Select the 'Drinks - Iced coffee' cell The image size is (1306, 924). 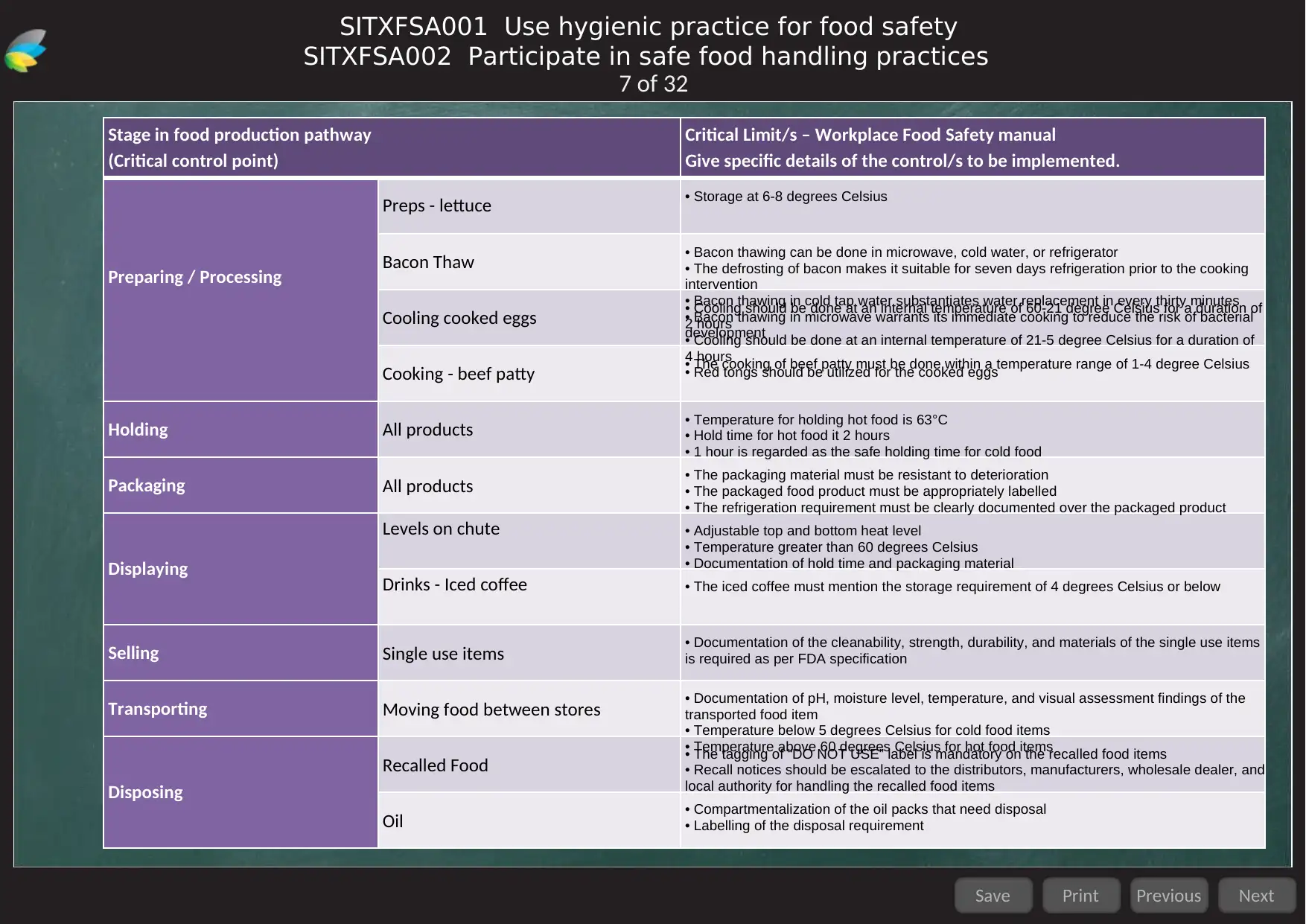pyautogui.click(x=529, y=597)
